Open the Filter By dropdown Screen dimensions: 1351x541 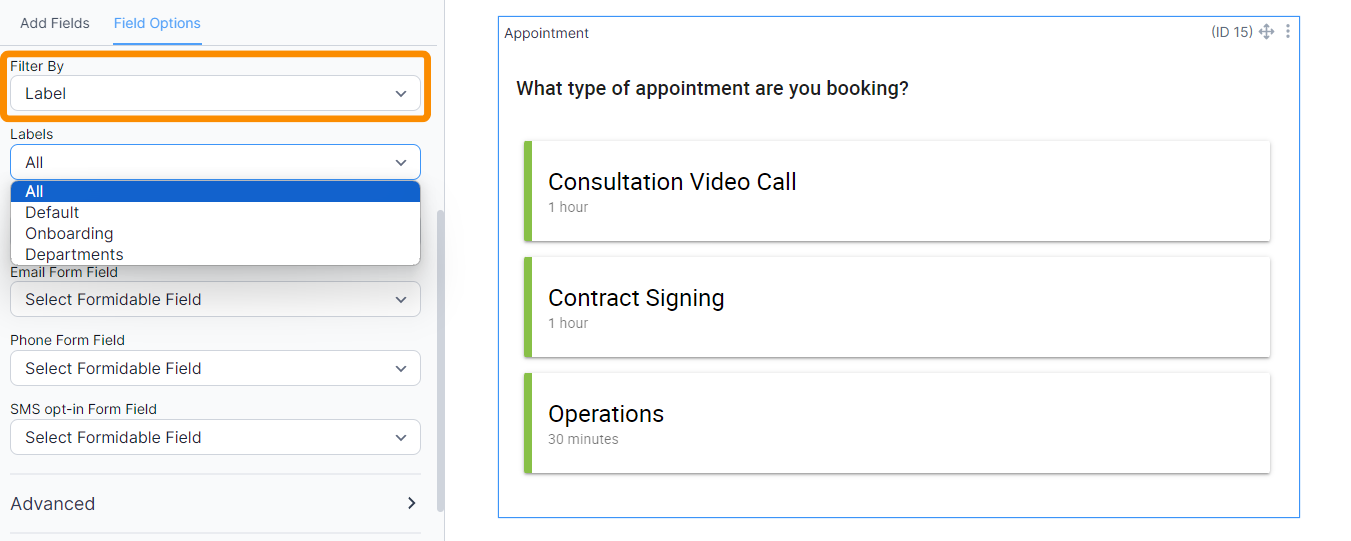point(215,94)
